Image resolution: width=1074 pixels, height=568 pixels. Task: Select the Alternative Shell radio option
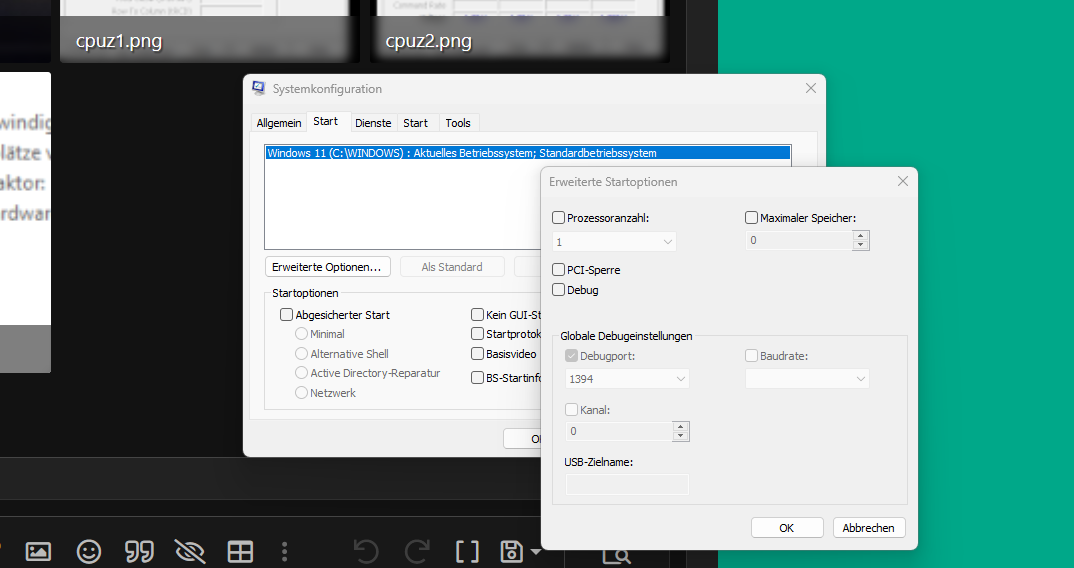tap(301, 354)
